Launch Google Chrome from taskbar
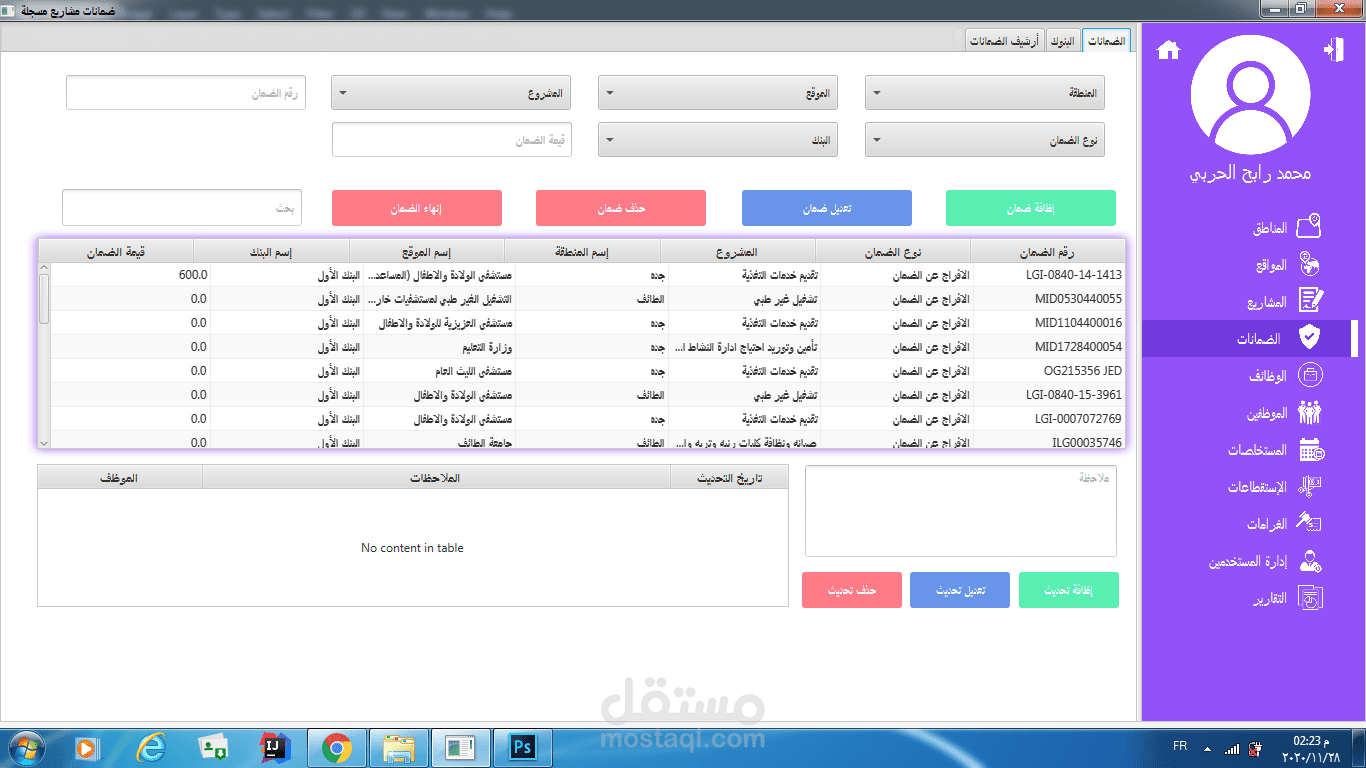The image size is (1366, 768). pyautogui.click(x=336, y=747)
